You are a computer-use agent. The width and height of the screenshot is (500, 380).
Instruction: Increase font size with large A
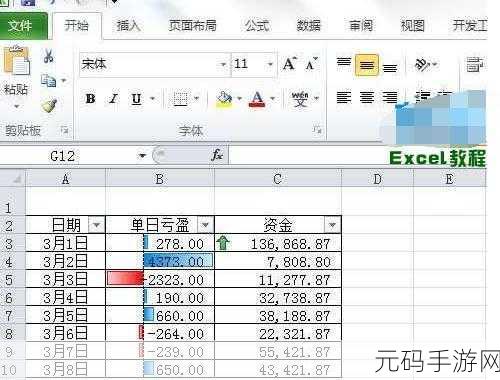[x=289, y=64]
